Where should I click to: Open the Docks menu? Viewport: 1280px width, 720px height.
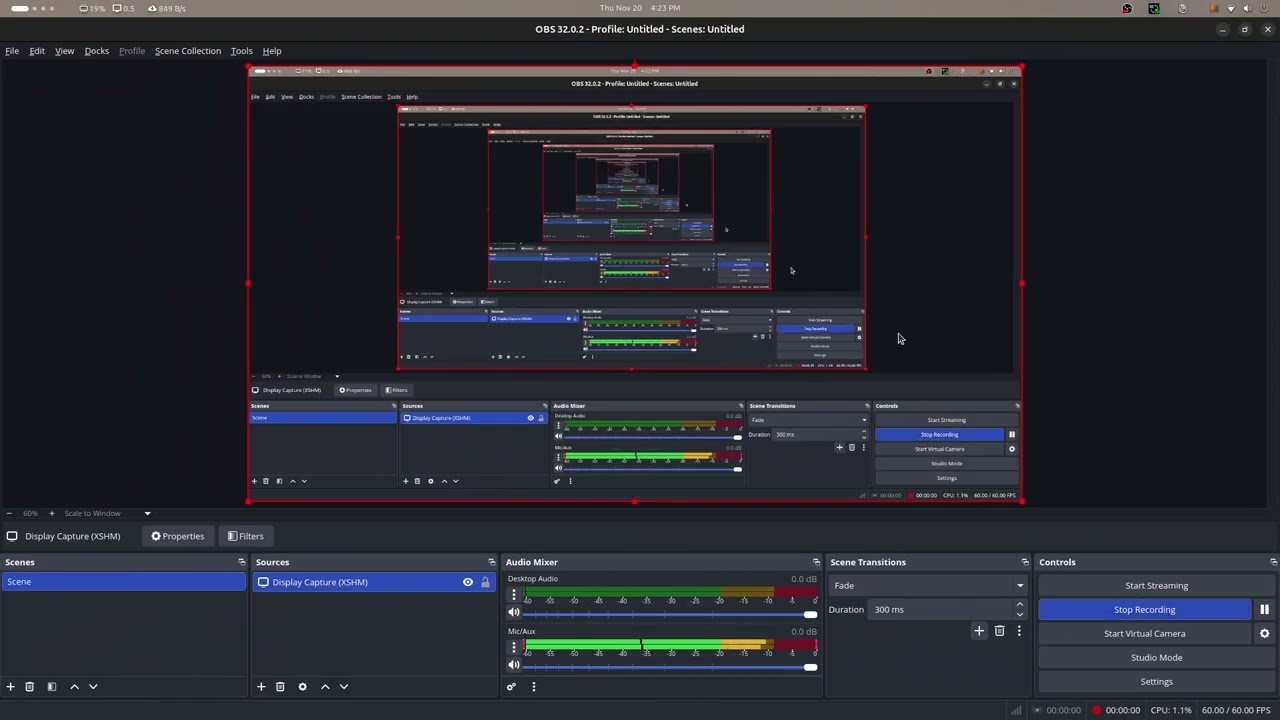[97, 51]
